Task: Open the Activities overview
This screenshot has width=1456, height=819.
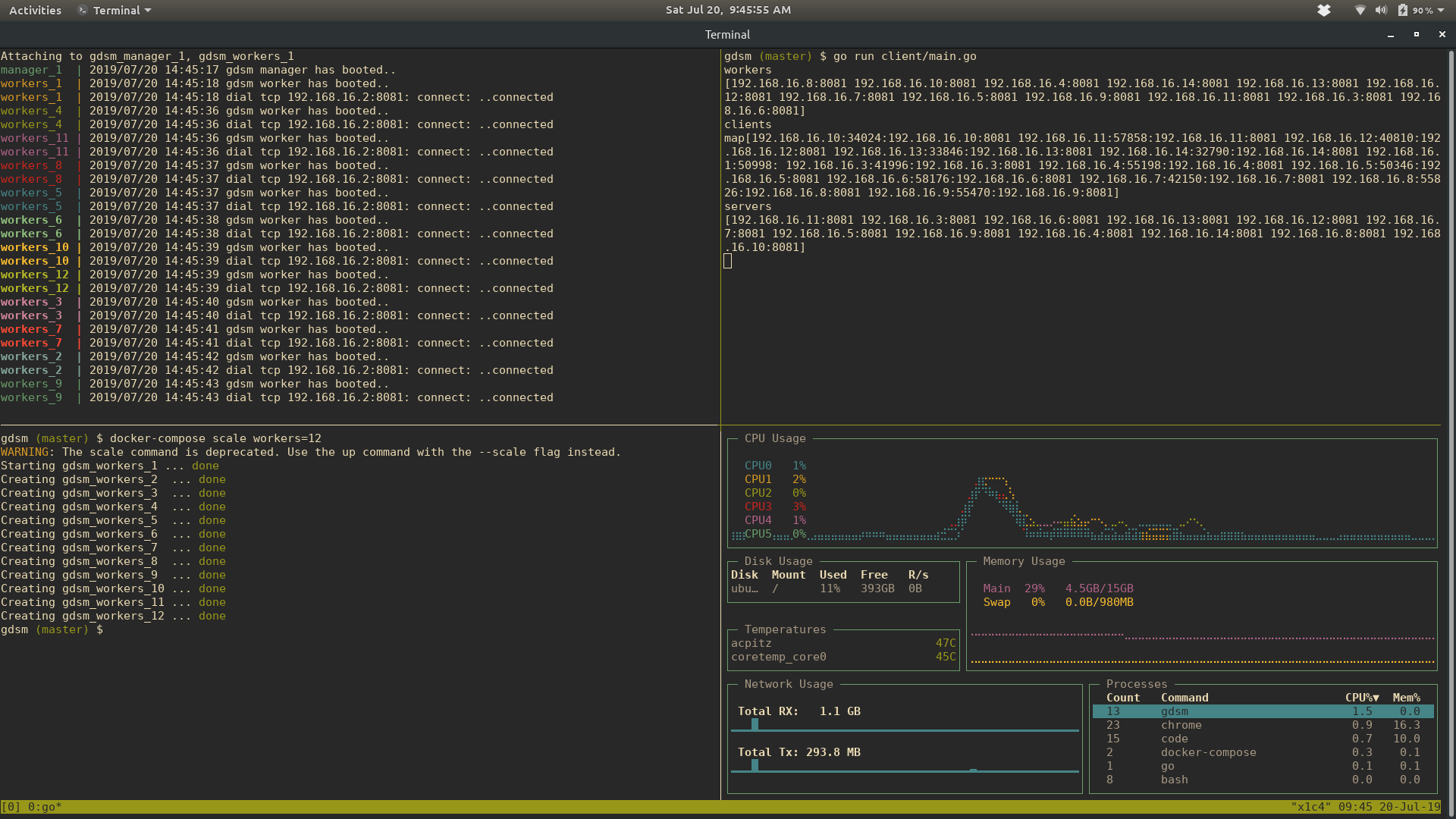Action: pyautogui.click(x=35, y=10)
